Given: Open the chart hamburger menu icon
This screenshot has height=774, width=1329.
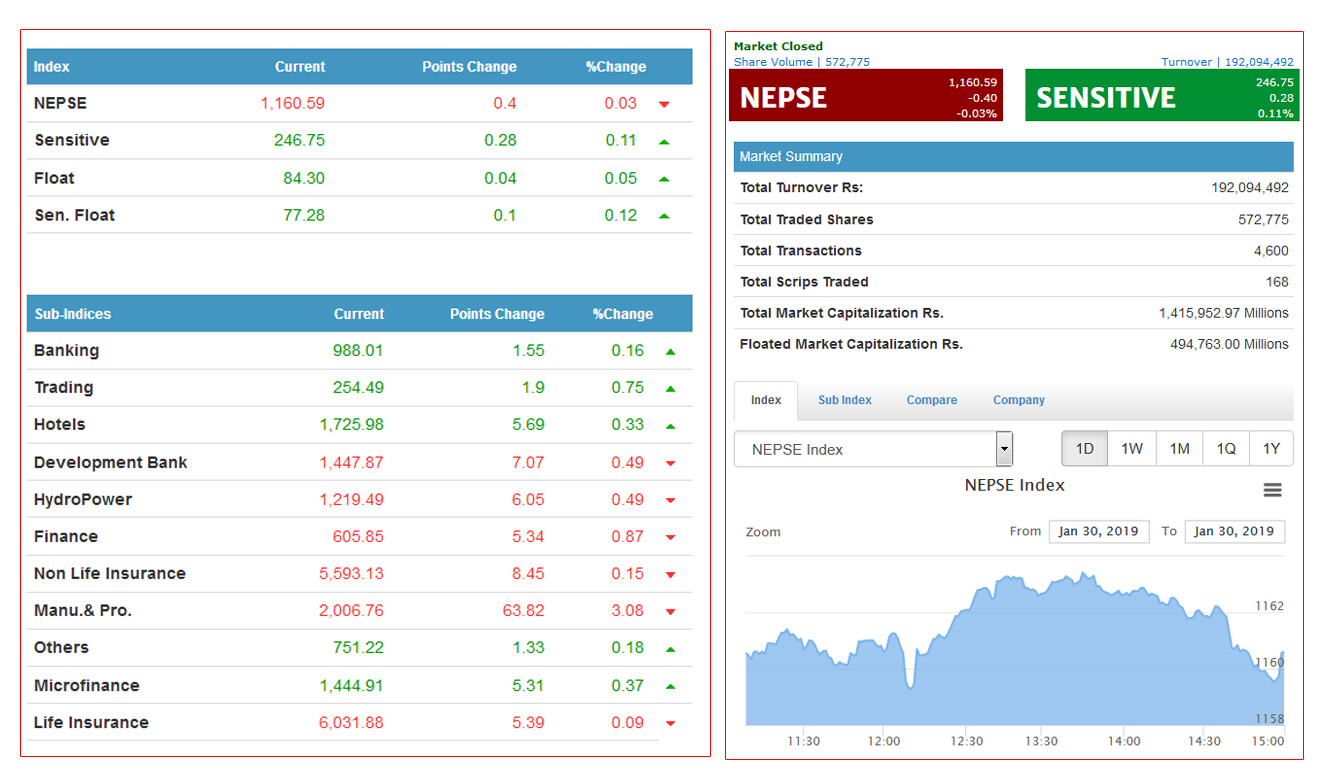Looking at the screenshot, I should point(1272,490).
